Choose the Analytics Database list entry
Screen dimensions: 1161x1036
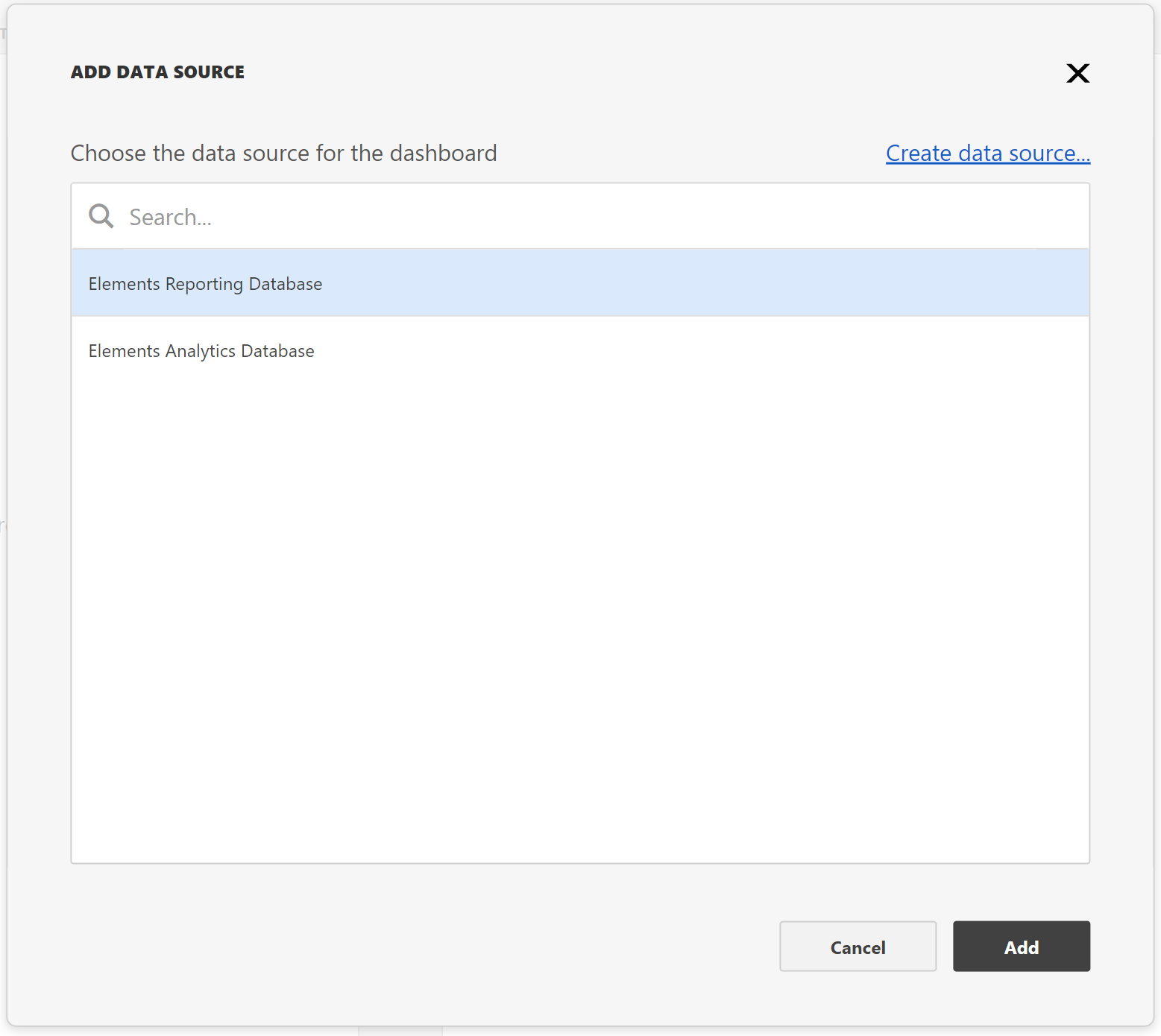[x=579, y=350]
